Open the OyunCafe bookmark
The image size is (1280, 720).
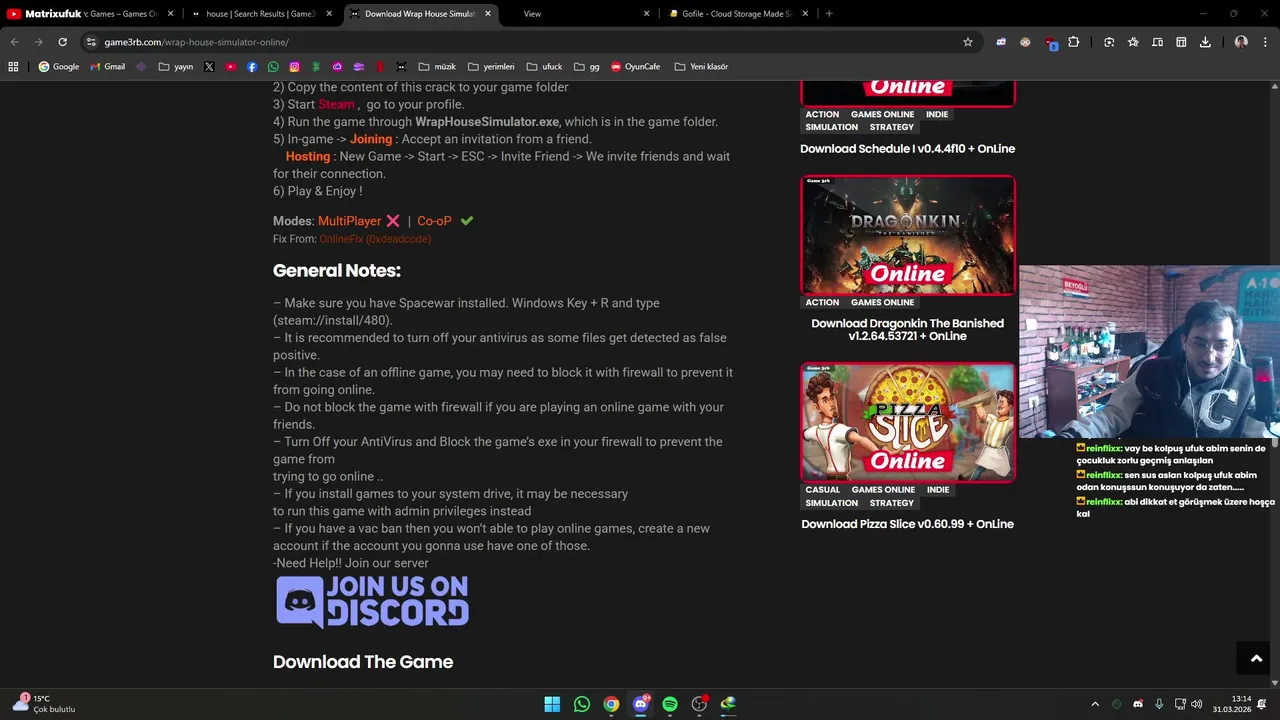coord(635,67)
